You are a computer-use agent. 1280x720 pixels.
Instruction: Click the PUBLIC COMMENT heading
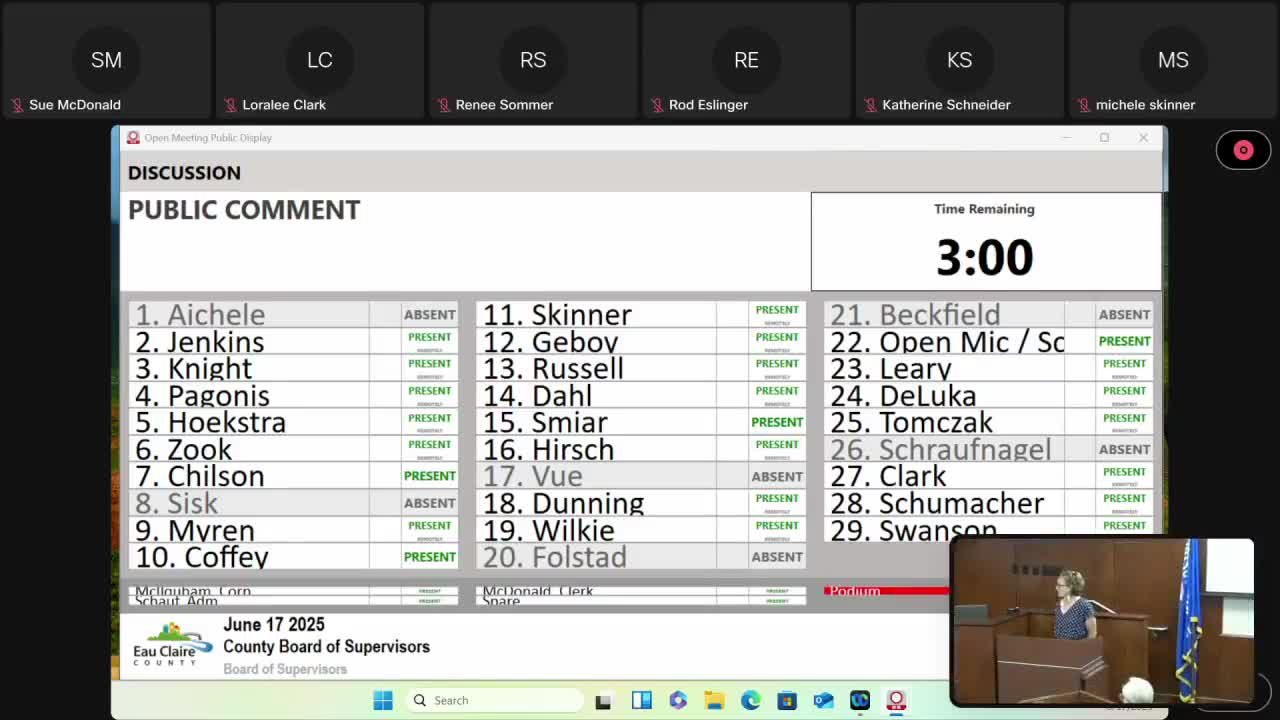pos(244,210)
